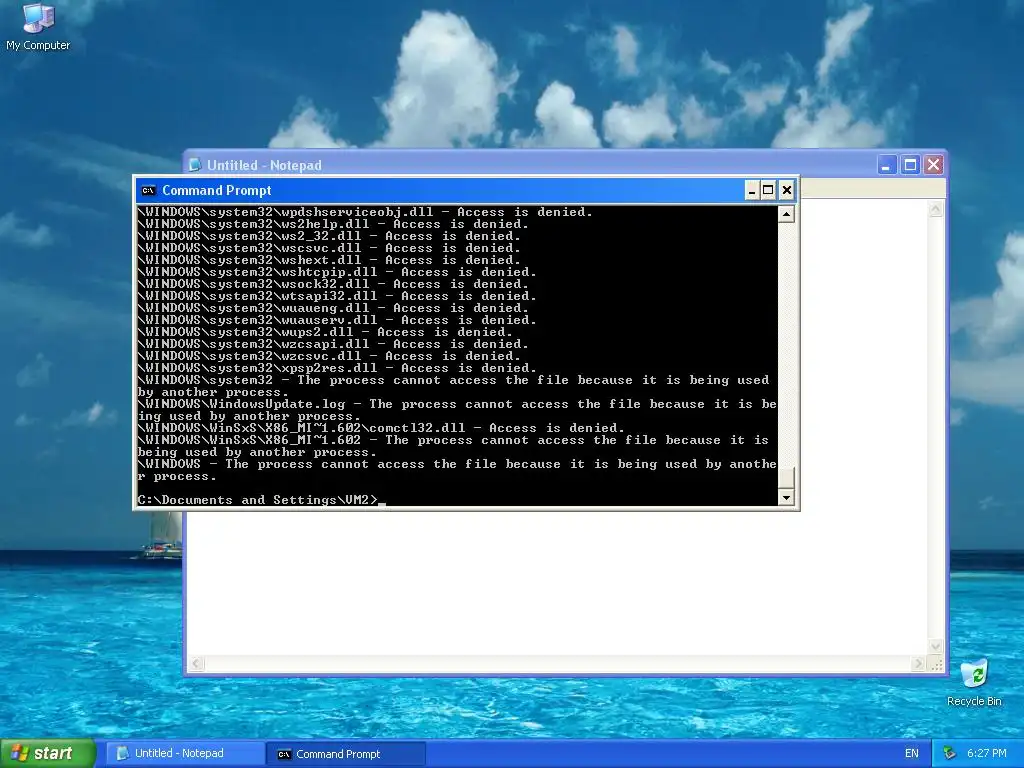Screen dimensions: 1024x768
Task: Click the ws2help.dll access denied line
Action: tap(334, 224)
